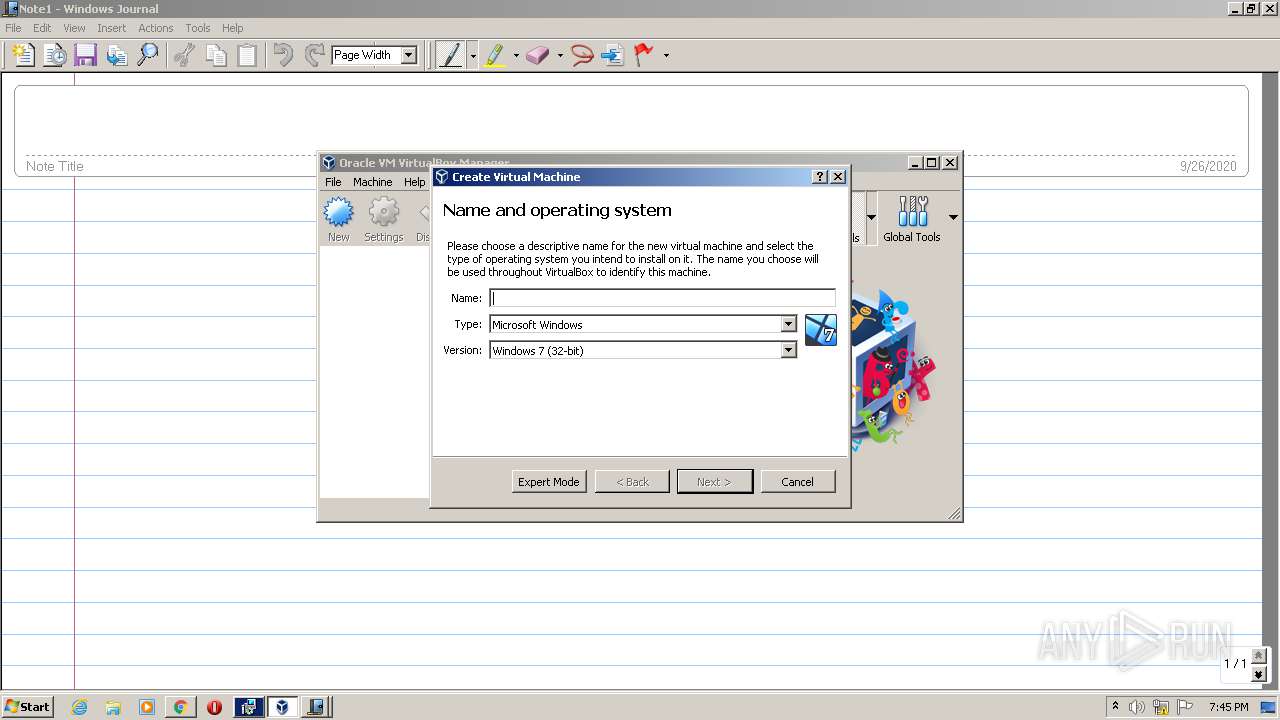Viewport: 1280px width, 720px height.
Task: Click the Expert Mode button
Action: coord(548,482)
